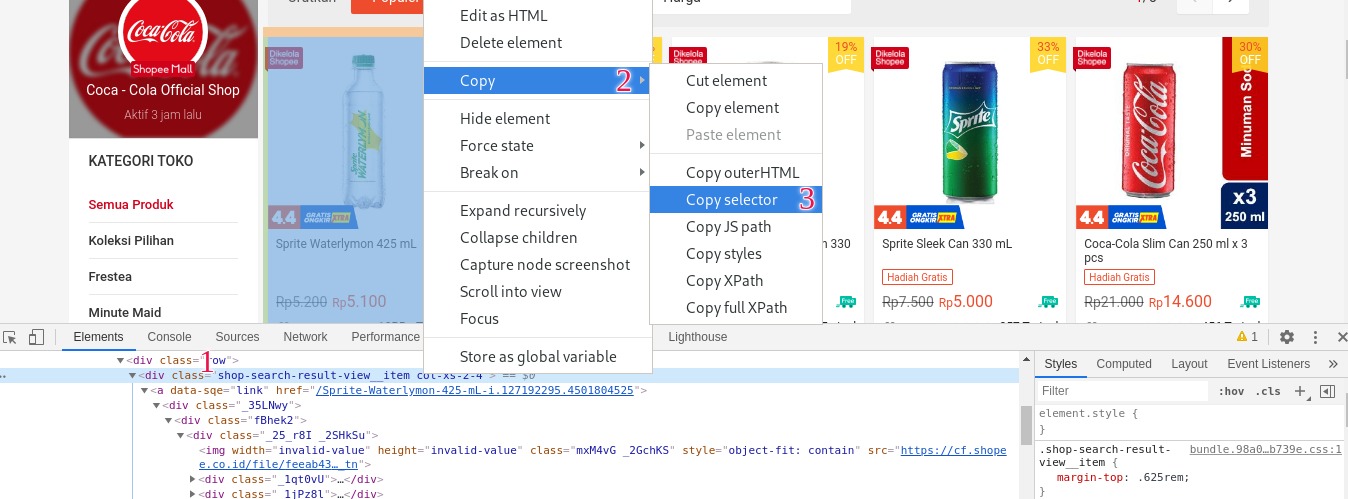This screenshot has height=499, width=1348.
Task: Show more Styles pane tabs chevron
Action: pyautogui.click(x=1333, y=364)
